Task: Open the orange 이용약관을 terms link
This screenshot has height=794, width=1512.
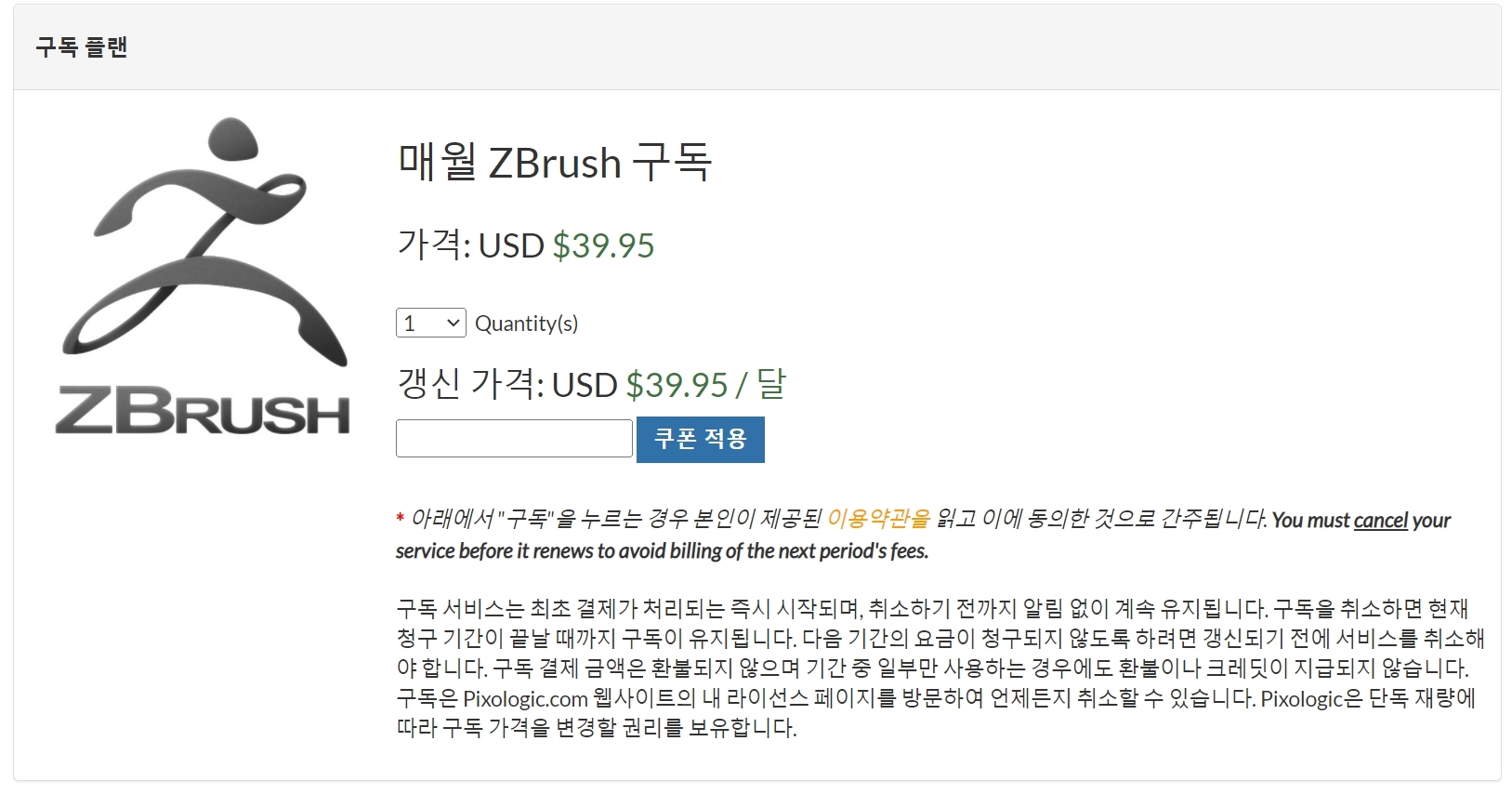Action: click(x=879, y=521)
